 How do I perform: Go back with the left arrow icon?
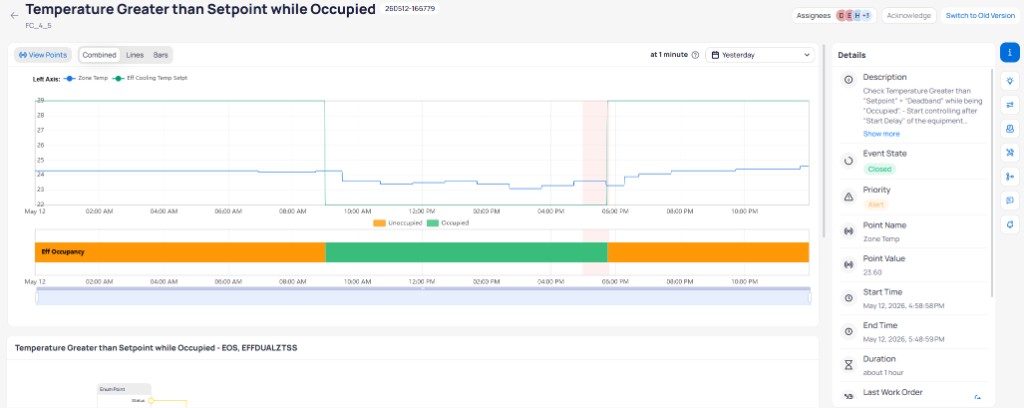(x=14, y=15)
